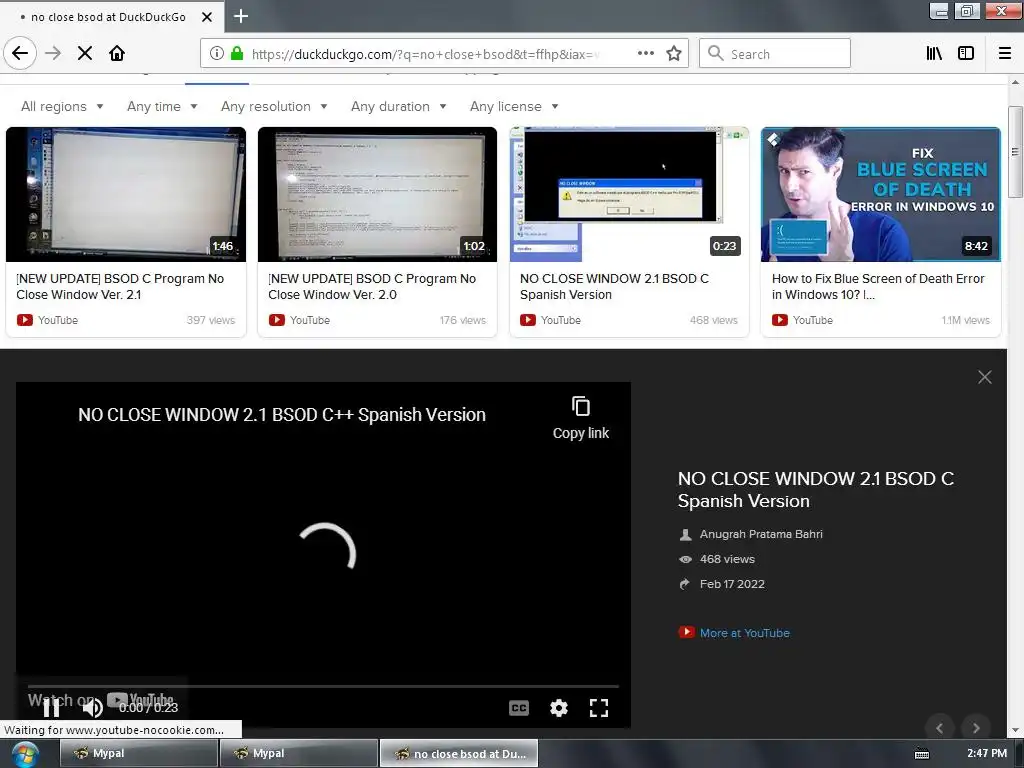Enter fullscreen with the player icon
This screenshot has height=768, width=1024.
point(598,708)
